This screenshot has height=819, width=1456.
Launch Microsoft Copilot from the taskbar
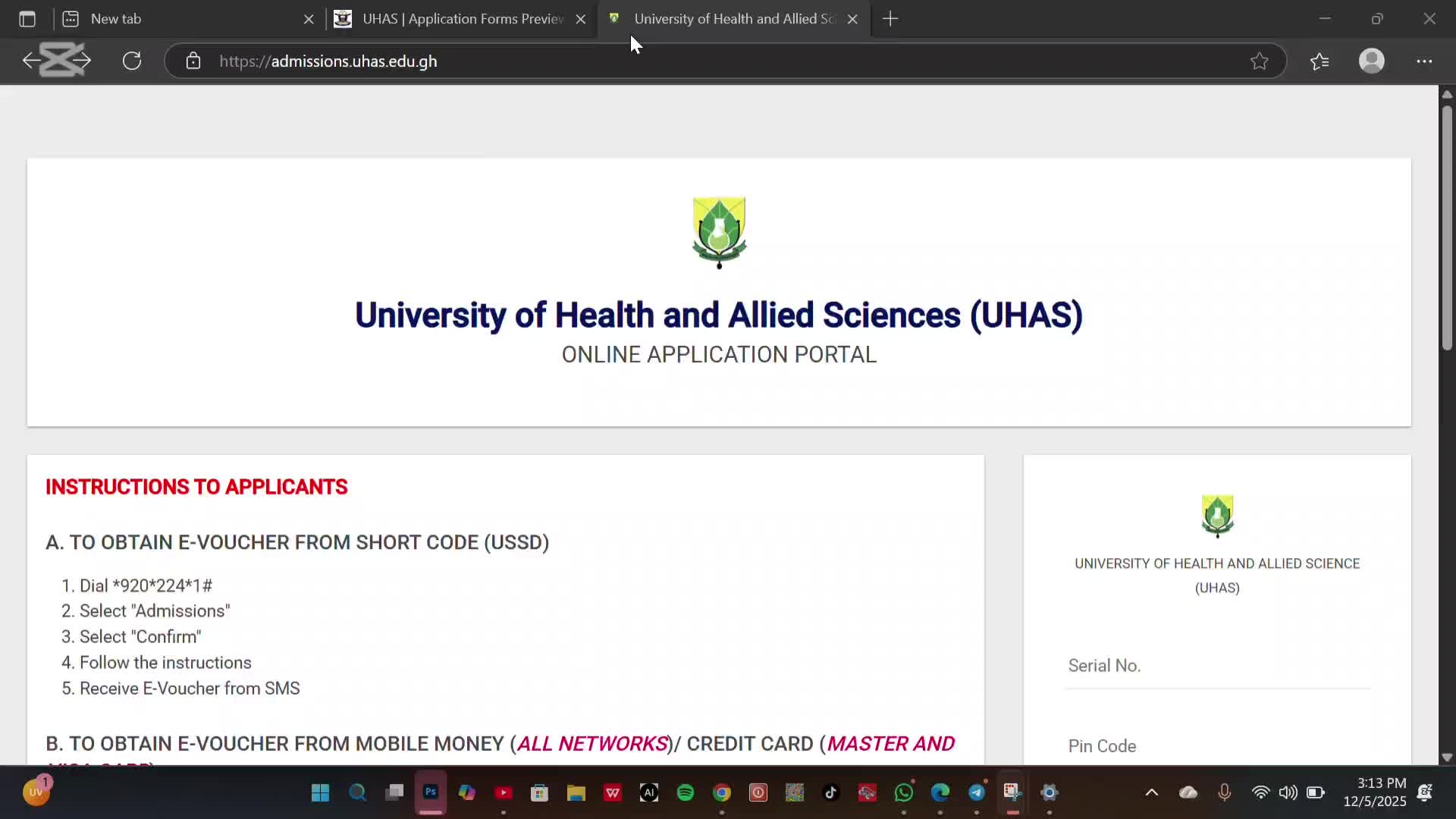point(466,792)
